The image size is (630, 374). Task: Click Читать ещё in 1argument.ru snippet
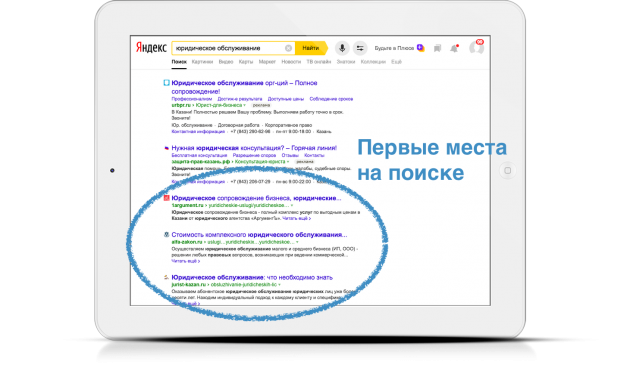(297, 218)
